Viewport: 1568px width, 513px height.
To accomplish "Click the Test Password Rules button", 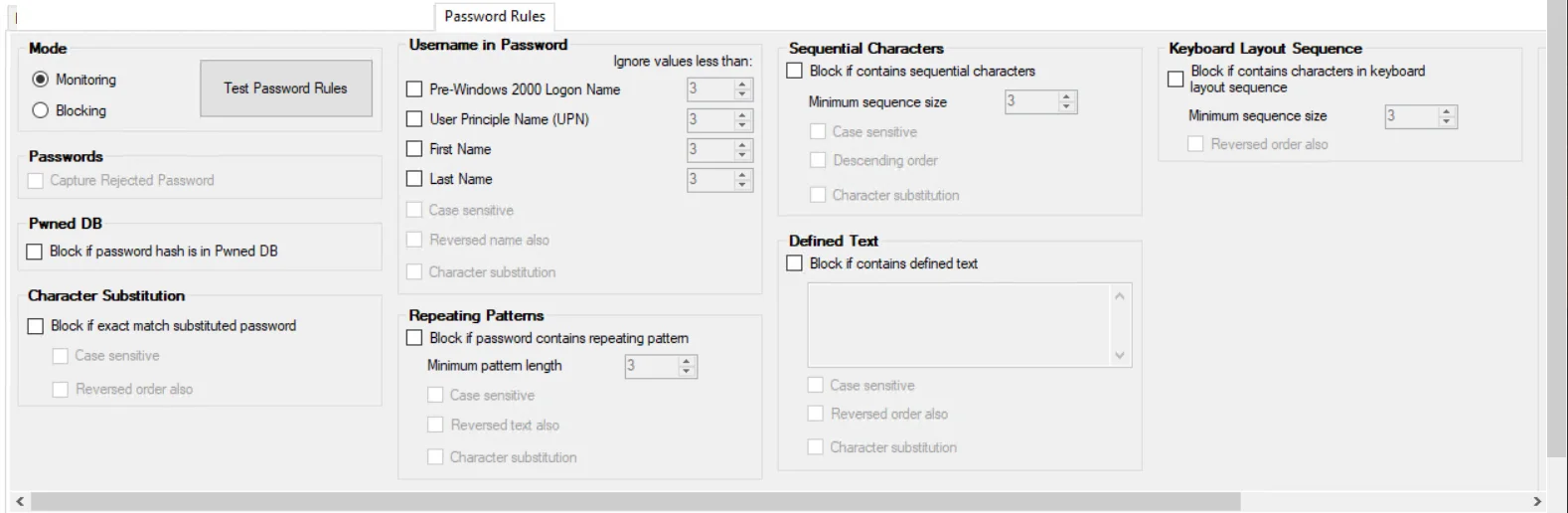I will click(x=285, y=88).
